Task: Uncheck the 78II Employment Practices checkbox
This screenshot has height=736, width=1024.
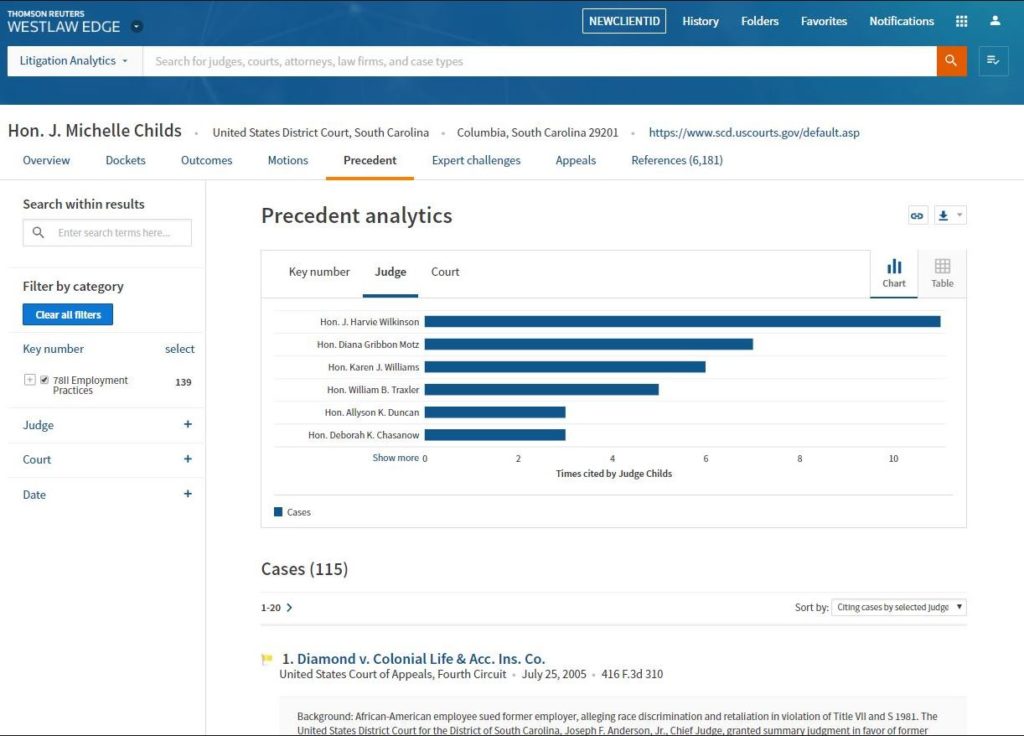Action: [x=44, y=379]
